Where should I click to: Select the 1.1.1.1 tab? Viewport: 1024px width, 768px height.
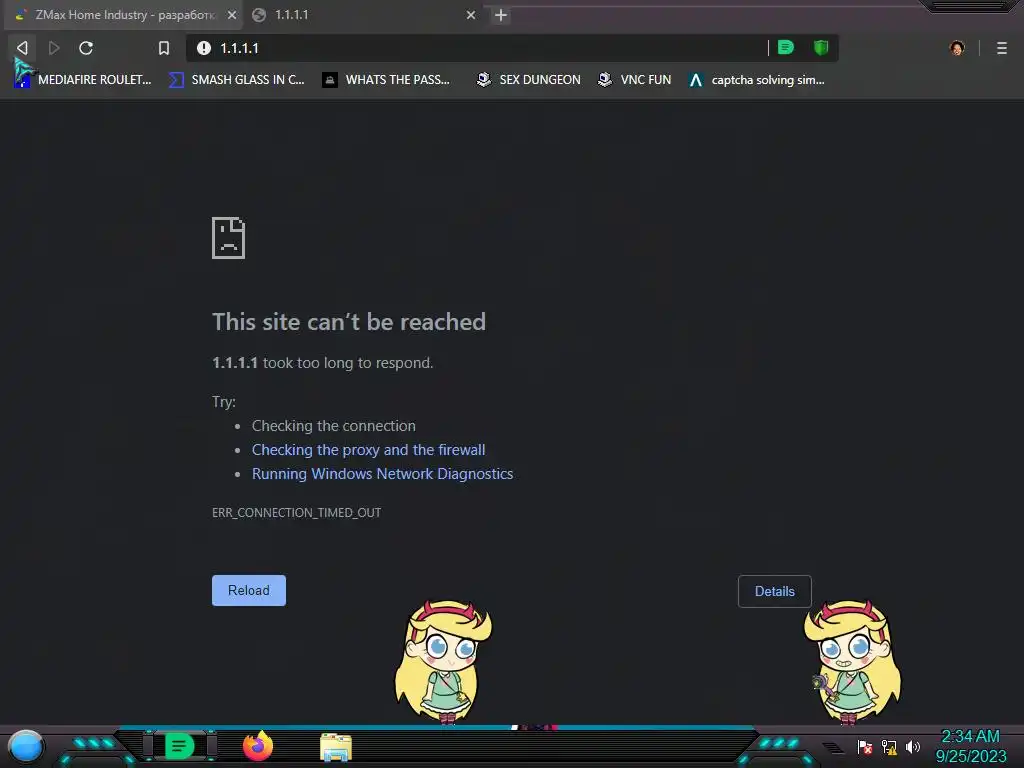[363, 15]
